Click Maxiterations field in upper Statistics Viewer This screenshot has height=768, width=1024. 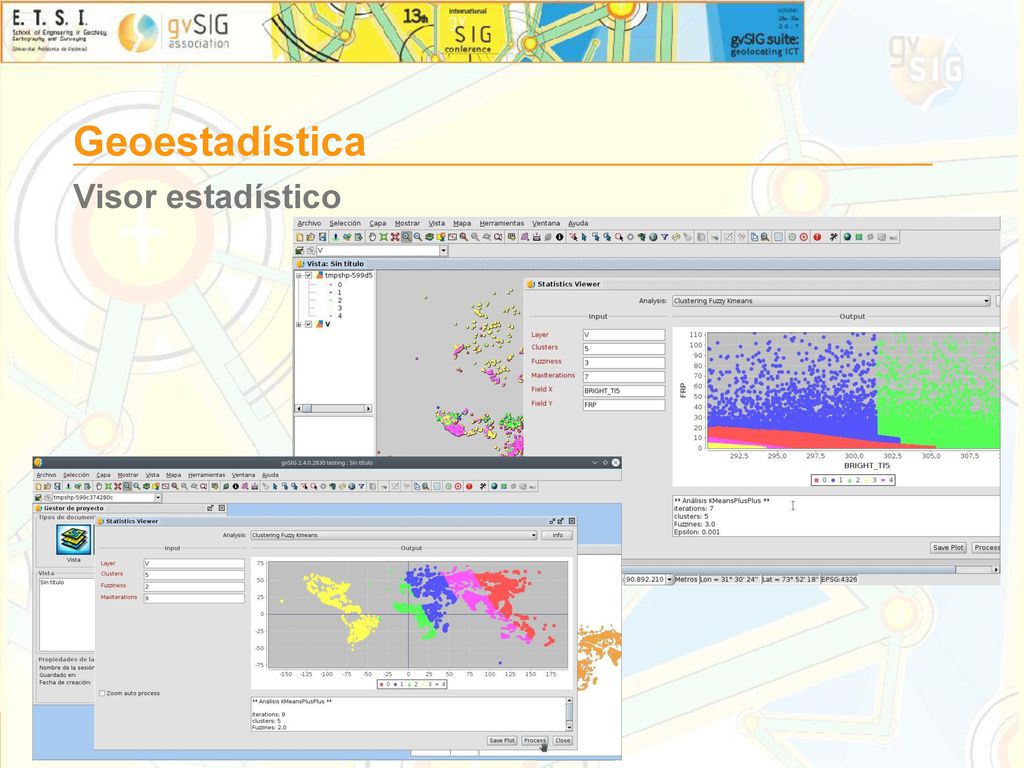coord(624,377)
